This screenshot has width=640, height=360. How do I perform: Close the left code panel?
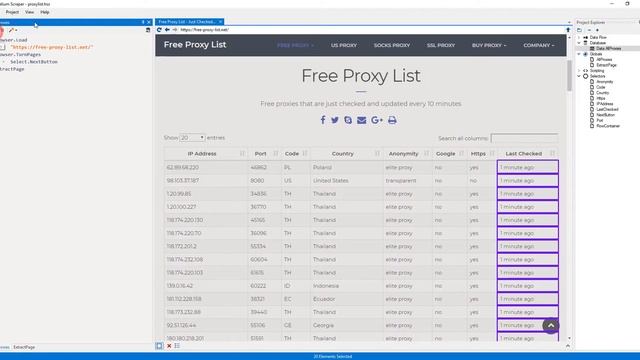point(149,22)
